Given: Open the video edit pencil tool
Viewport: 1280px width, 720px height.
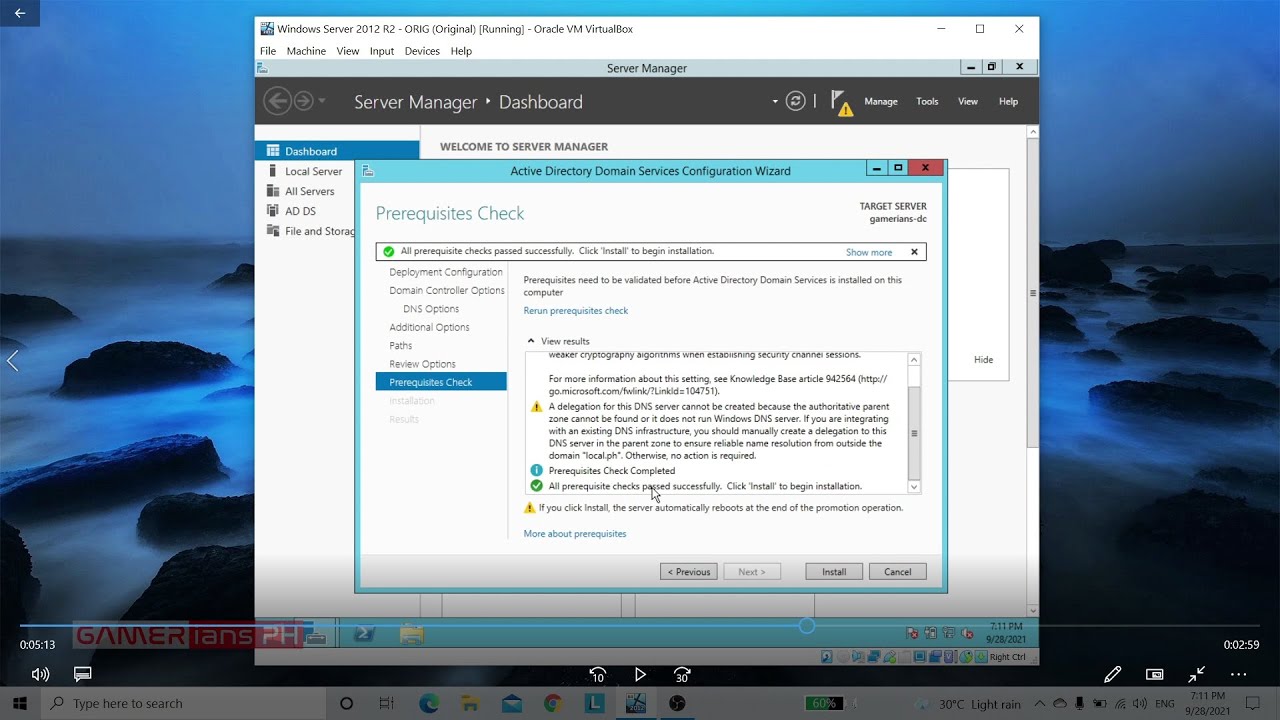Looking at the screenshot, I should pyautogui.click(x=1112, y=674).
